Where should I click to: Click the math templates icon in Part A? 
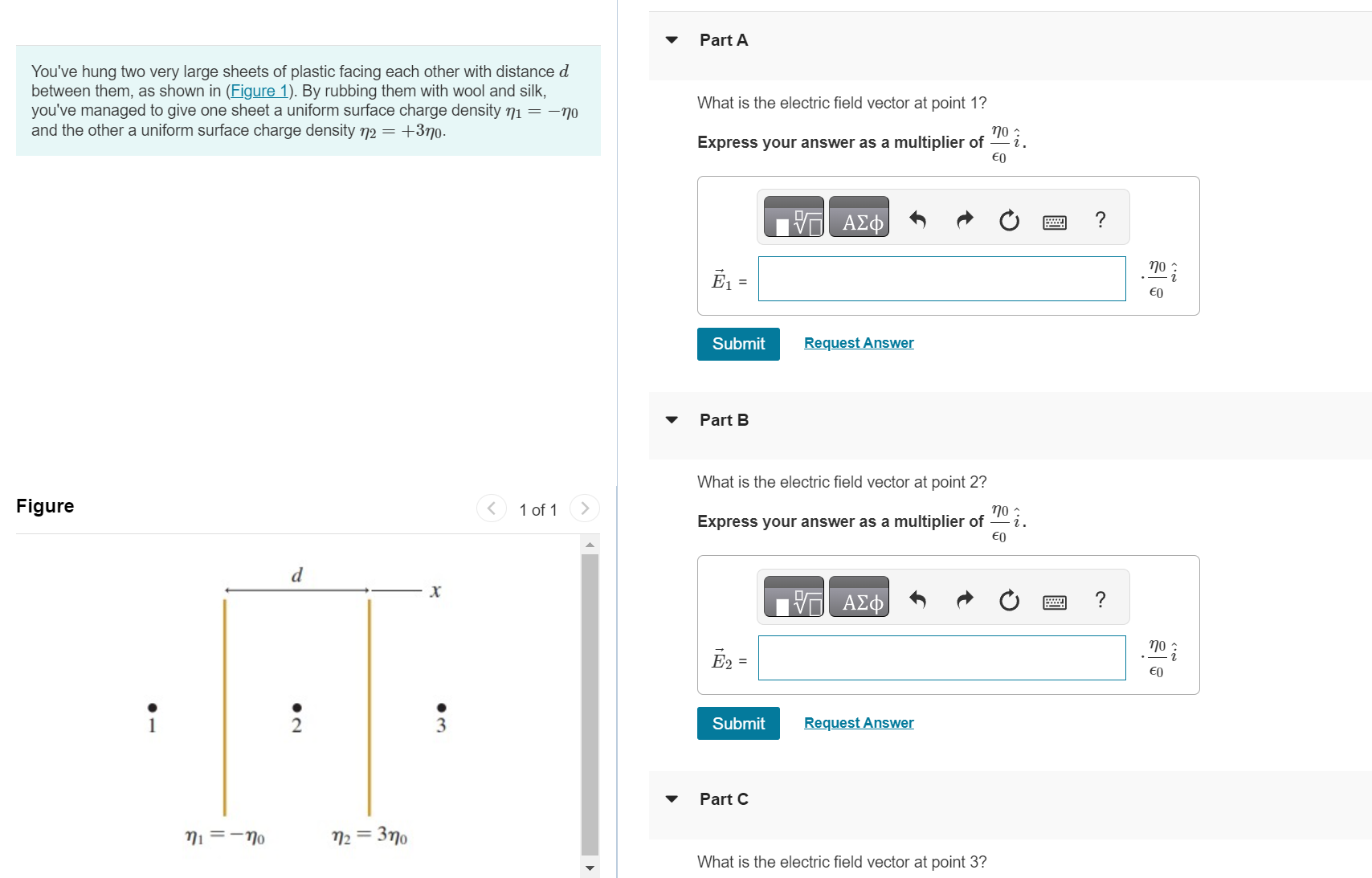pyautogui.click(x=794, y=217)
